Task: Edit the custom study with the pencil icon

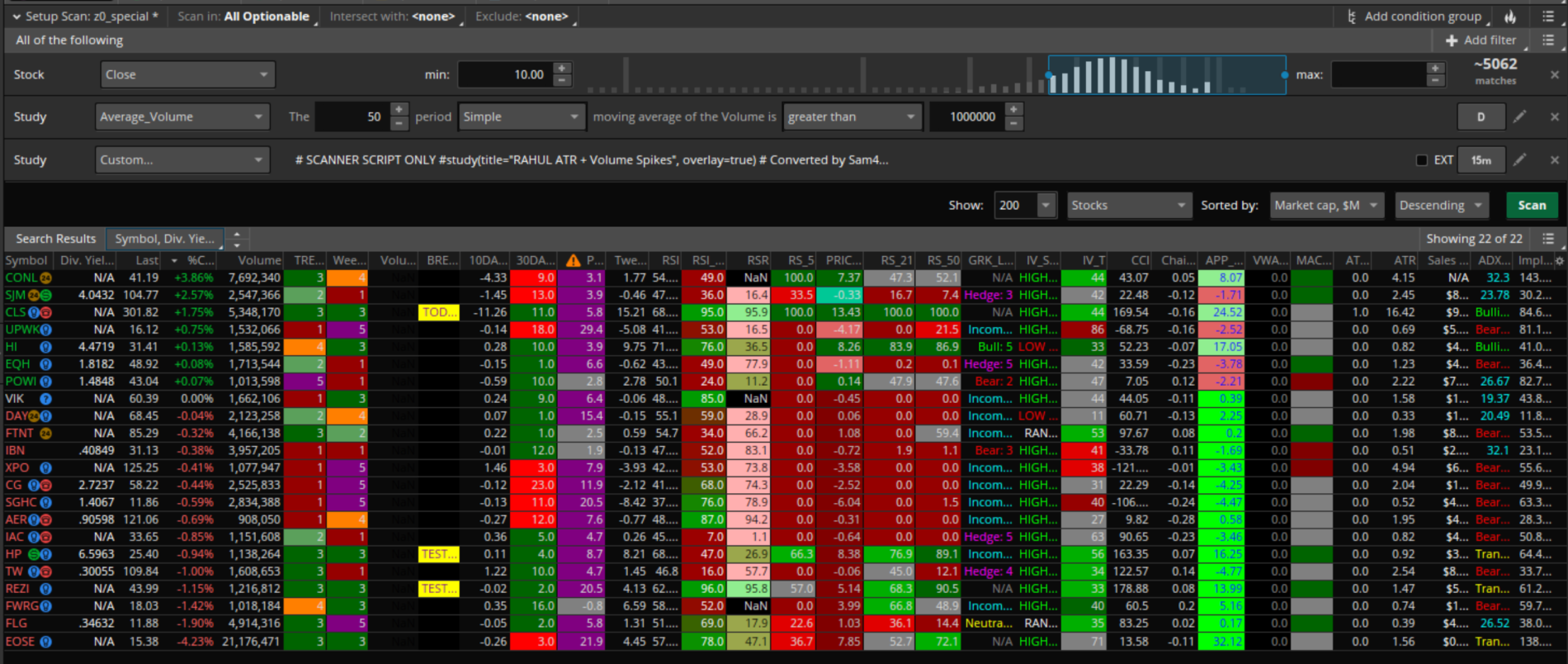Action: 1519,160
